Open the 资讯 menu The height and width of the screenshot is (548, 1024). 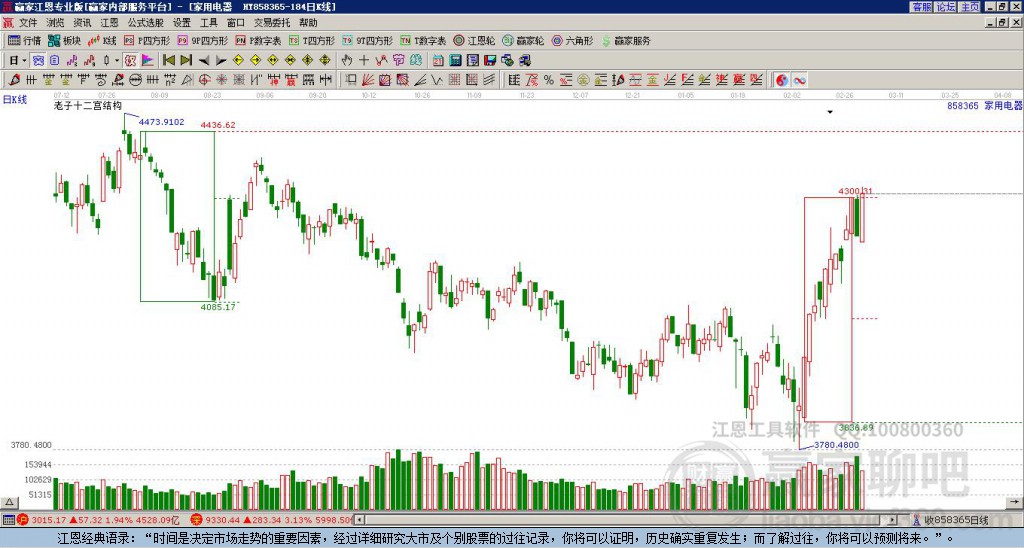click(x=82, y=23)
